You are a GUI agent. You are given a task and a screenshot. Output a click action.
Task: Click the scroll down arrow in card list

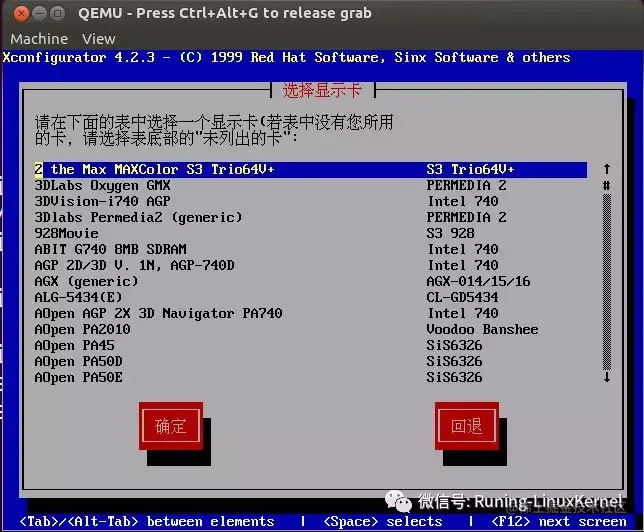(607, 377)
